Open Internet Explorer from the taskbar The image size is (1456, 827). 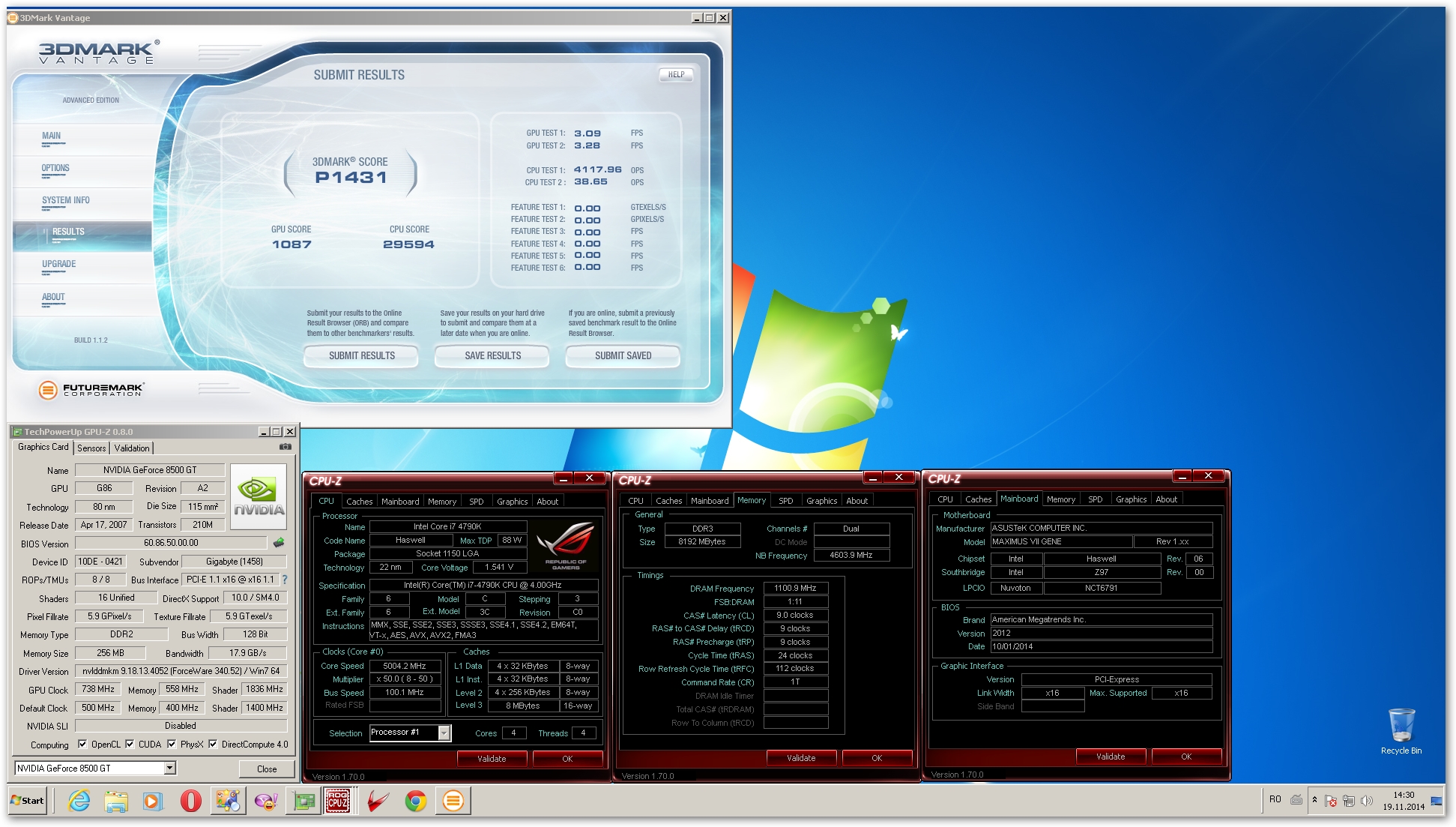tap(79, 801)
